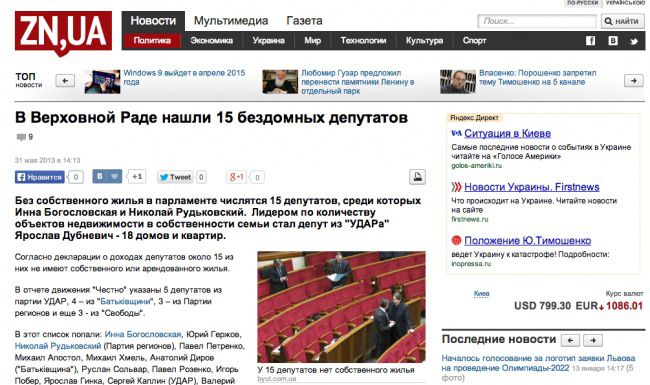Share article via VK heart button
This screenshot has width=650, height=385.
(x=107, y=177)
